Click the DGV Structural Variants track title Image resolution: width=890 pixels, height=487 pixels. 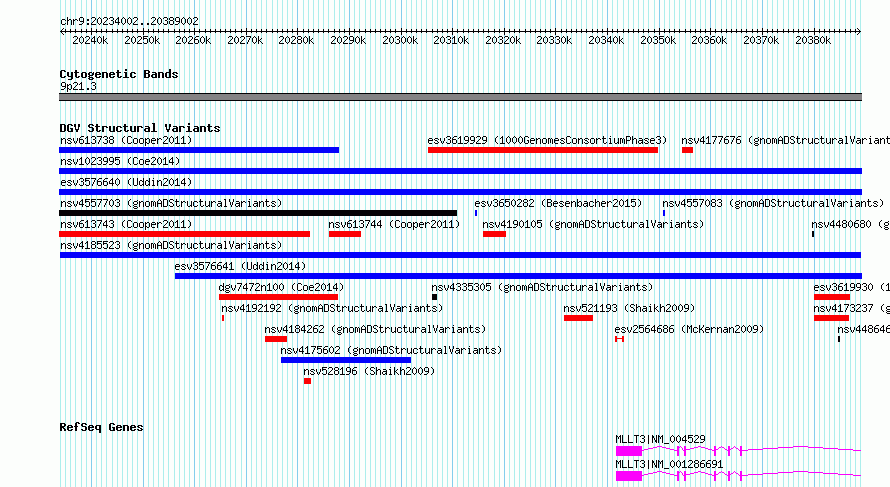point(140,128)
